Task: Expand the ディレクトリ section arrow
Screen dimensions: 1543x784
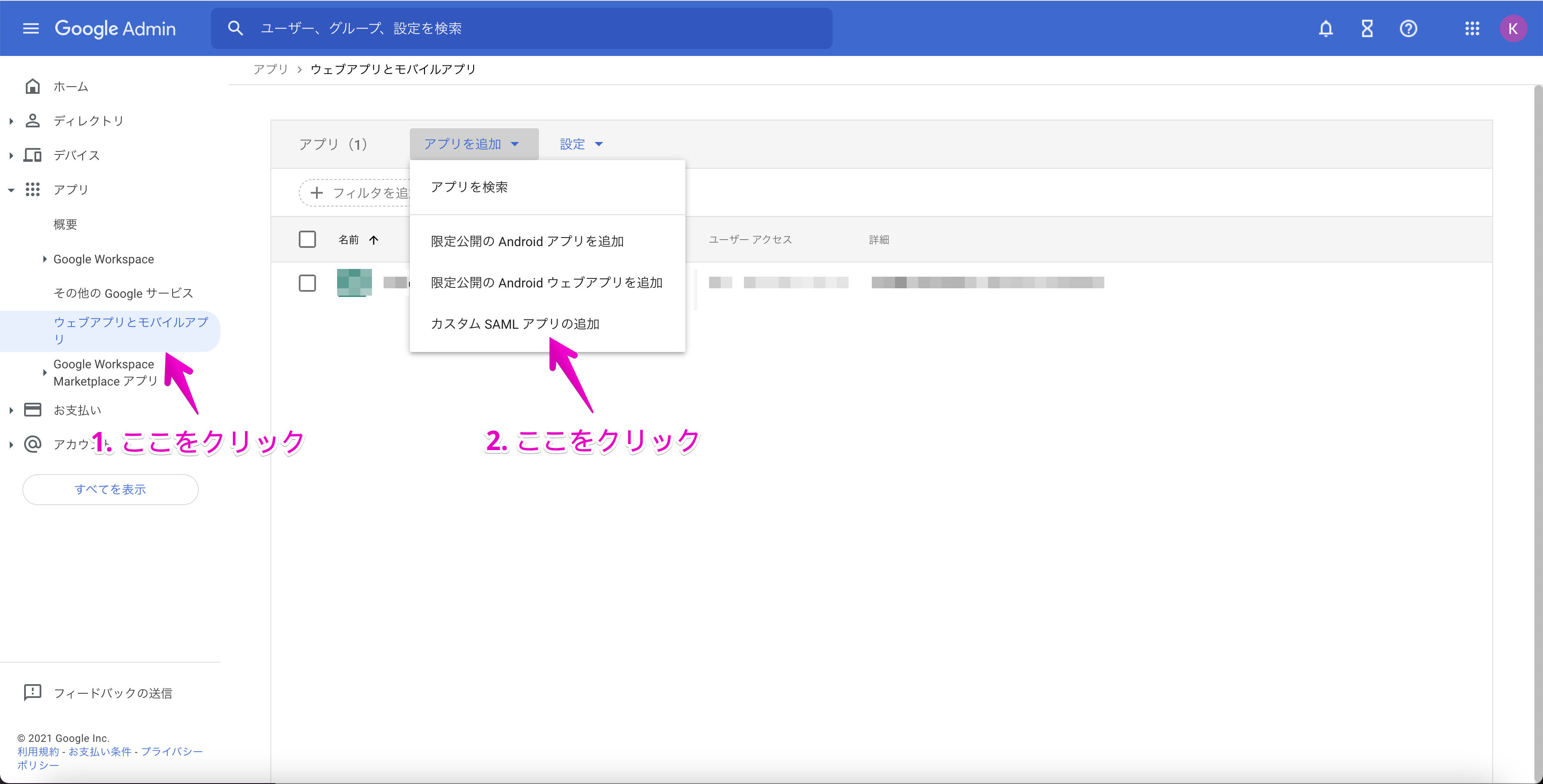Action: click(x=11, y=121)
